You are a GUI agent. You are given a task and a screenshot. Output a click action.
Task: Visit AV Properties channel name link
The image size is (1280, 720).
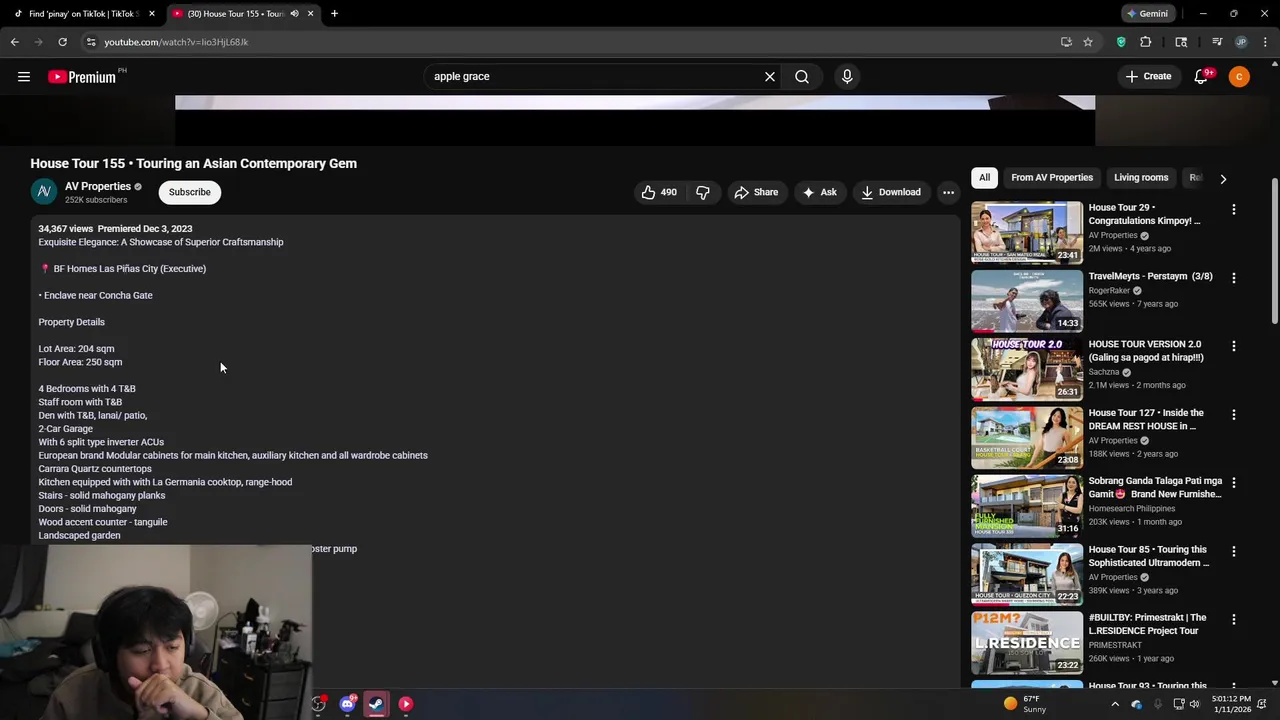click(98, 186)
